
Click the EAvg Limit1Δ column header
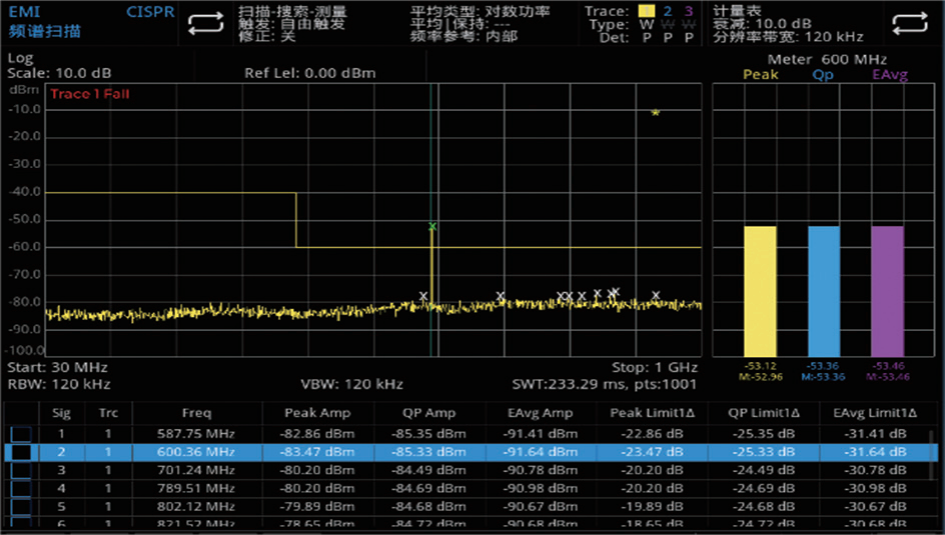[875, 413]
